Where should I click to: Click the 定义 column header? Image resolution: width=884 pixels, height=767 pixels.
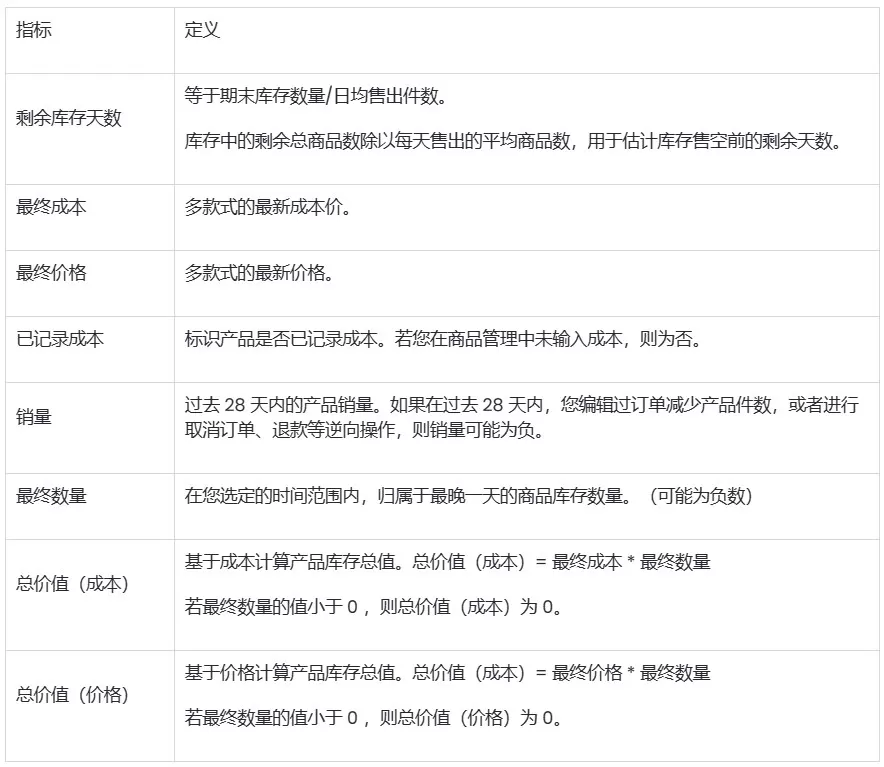coord(198,31)
